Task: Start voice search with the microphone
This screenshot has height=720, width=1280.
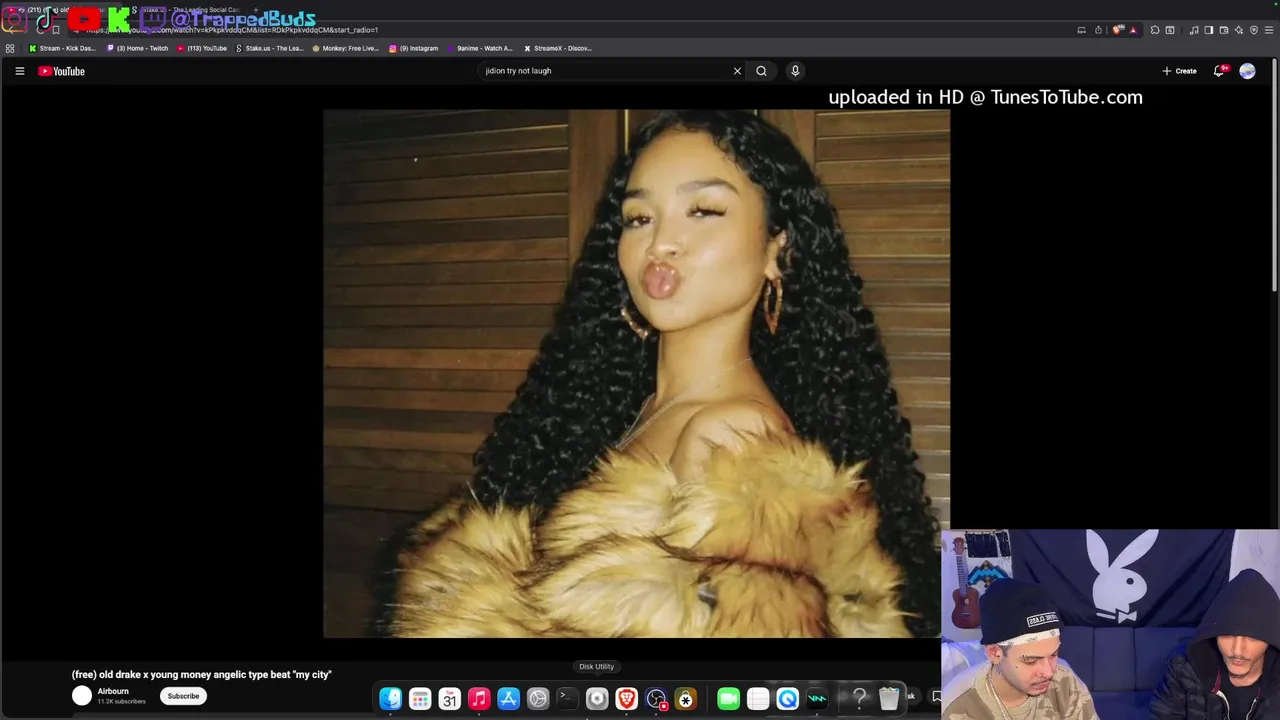Action: coord(795,71)
